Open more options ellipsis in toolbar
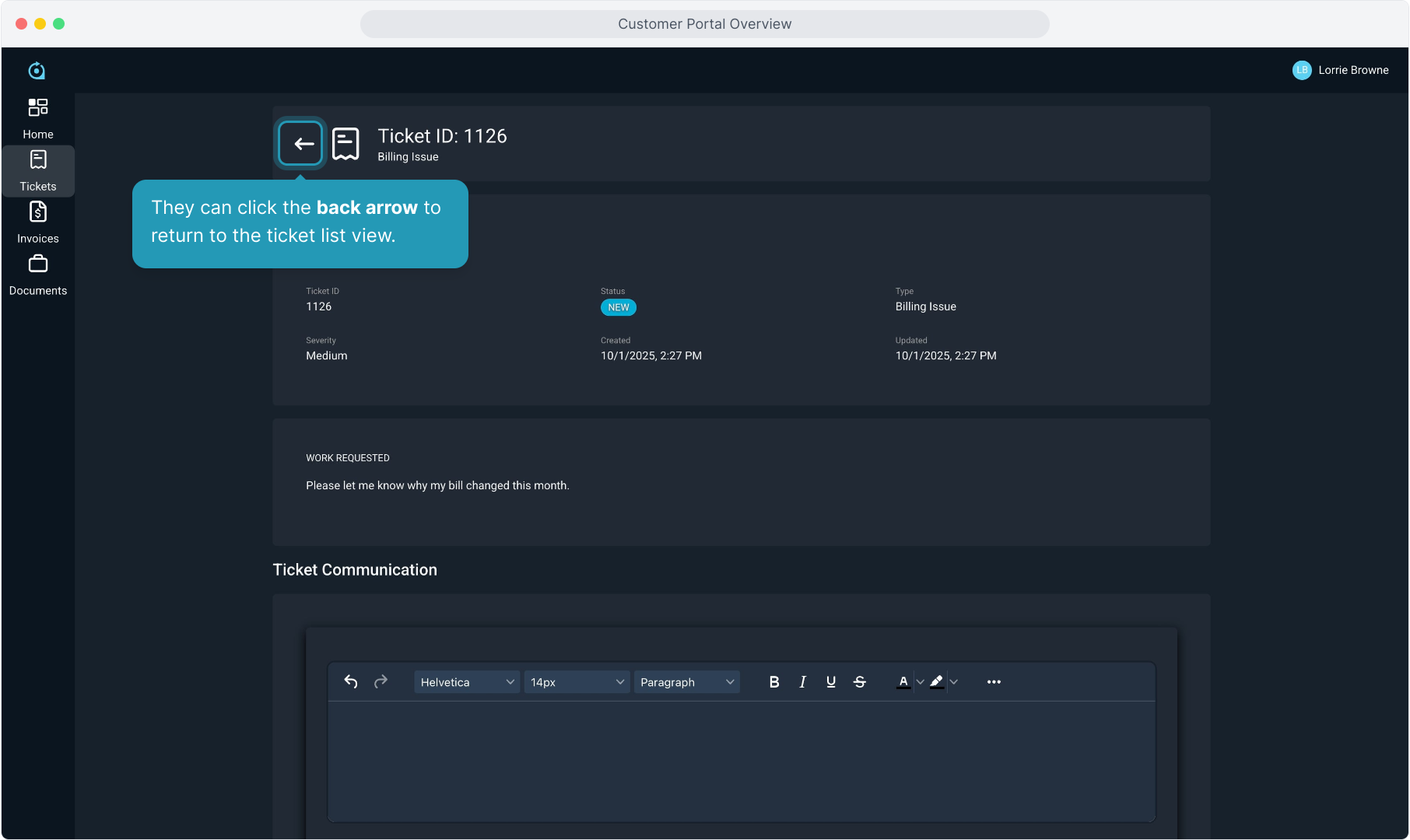The width and height of the screenshot is (1410, 840). tap(994, 681)
